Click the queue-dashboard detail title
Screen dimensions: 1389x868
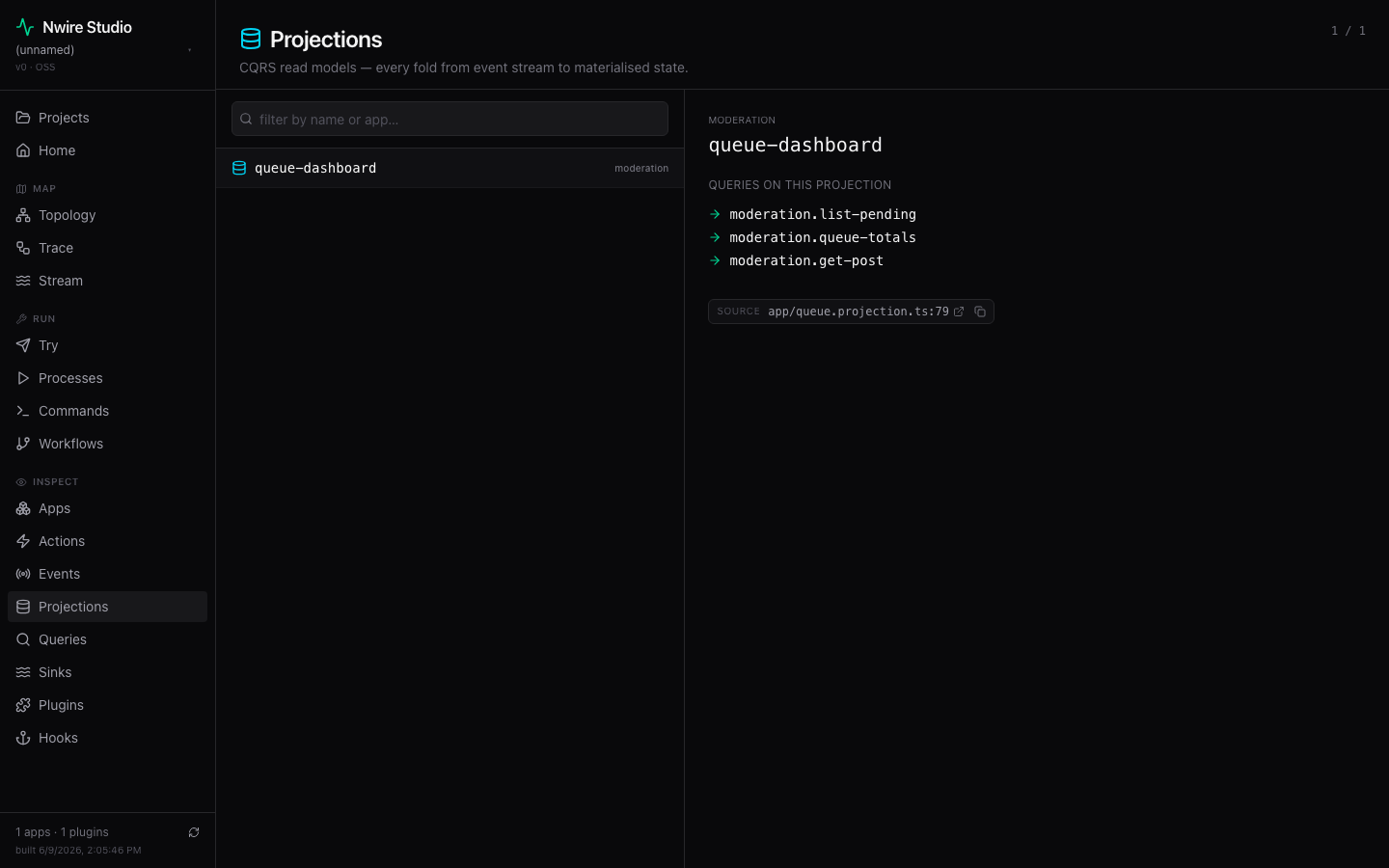tap(796, 145)
